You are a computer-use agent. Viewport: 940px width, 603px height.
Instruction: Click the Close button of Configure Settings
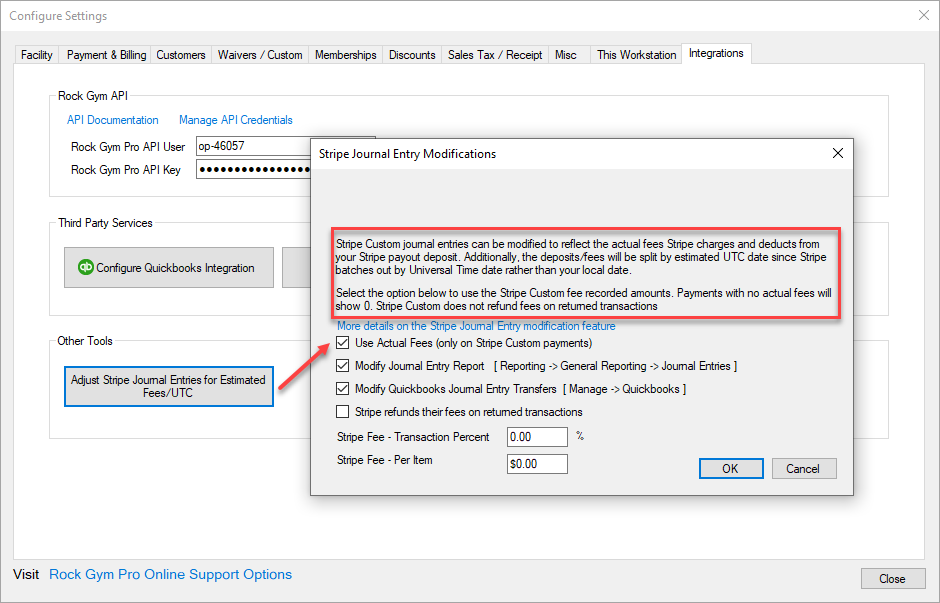point(893,578)
